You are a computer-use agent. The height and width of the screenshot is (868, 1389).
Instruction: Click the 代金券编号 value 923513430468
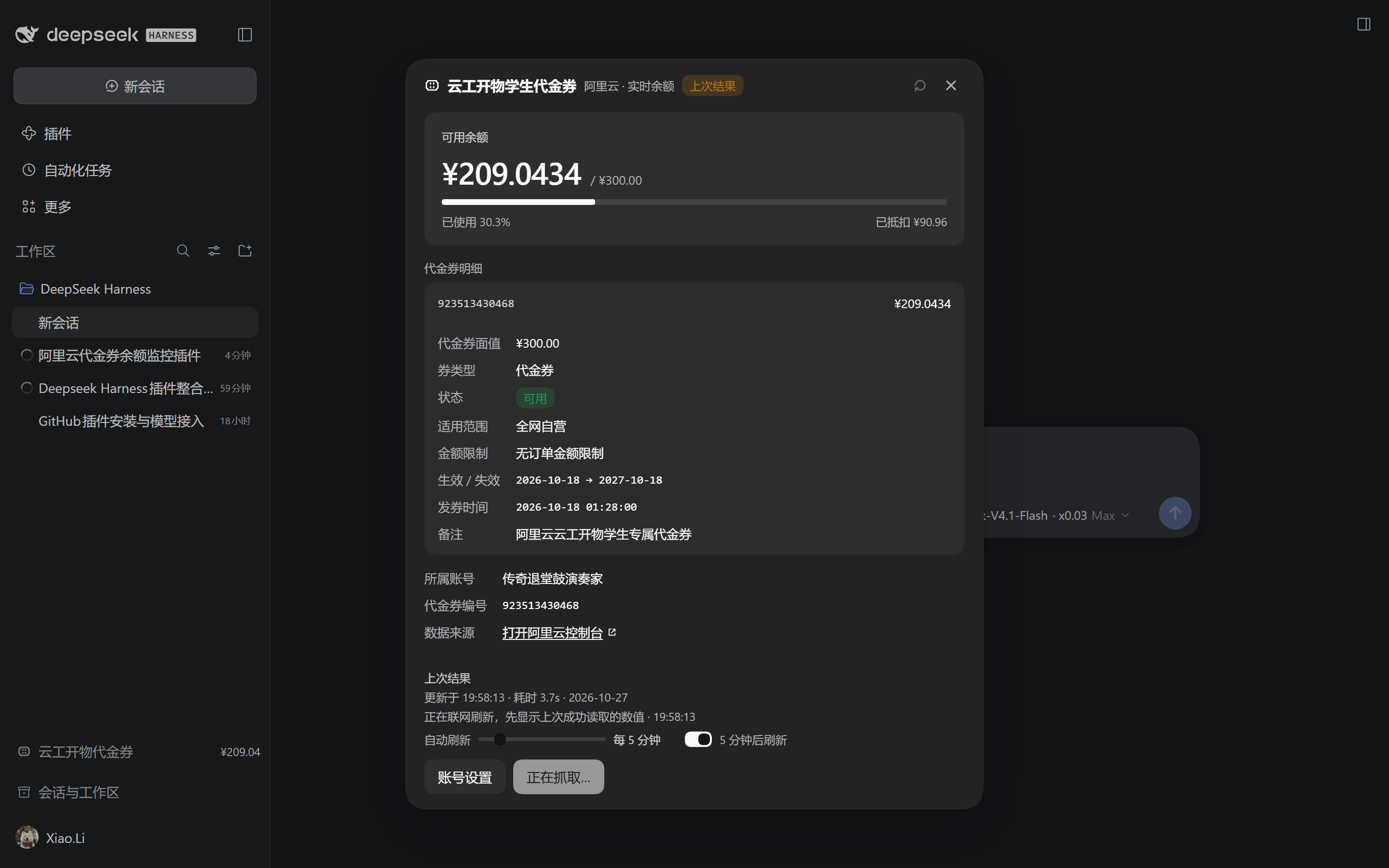point(540,605)
